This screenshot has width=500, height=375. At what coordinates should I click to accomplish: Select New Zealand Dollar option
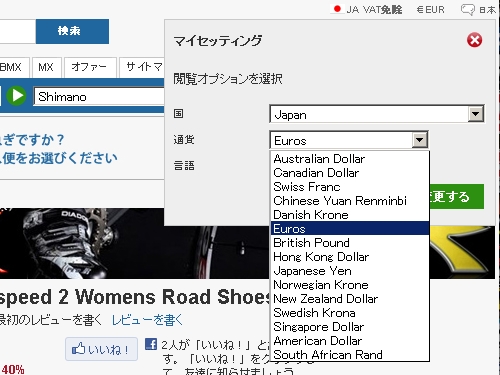point(350,299)
